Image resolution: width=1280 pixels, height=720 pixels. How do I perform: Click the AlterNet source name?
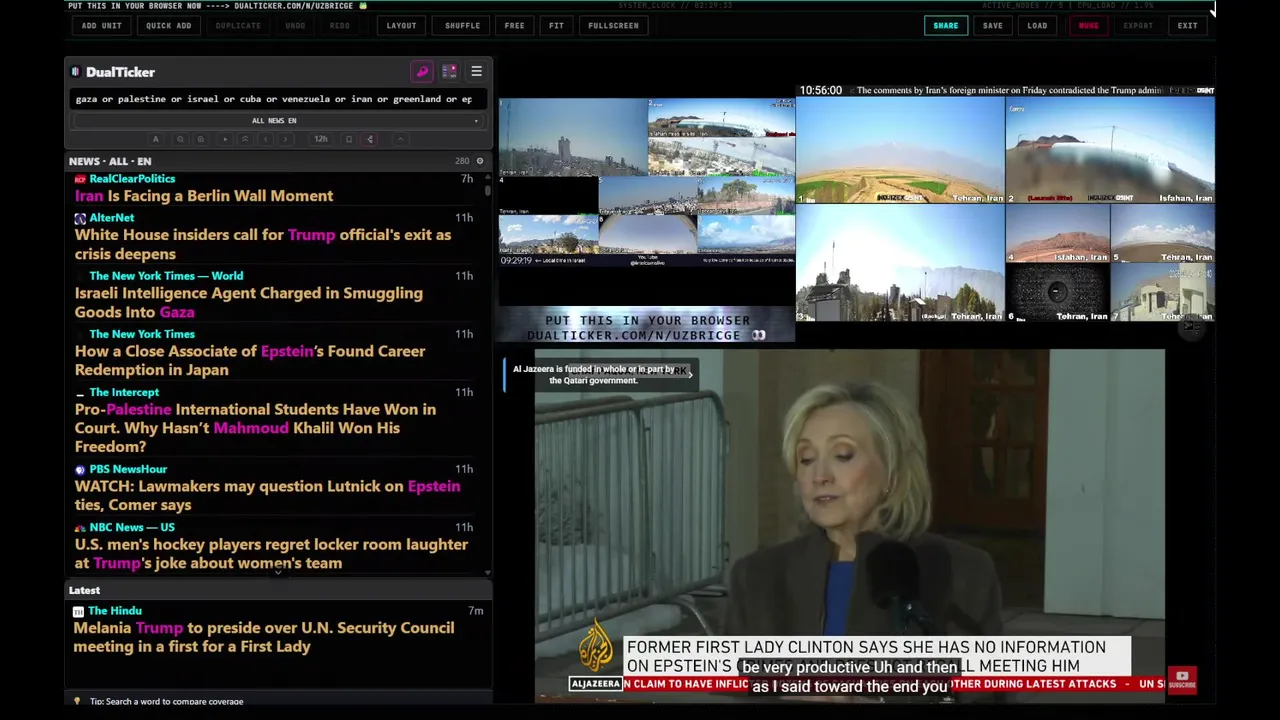pos(111,217)
